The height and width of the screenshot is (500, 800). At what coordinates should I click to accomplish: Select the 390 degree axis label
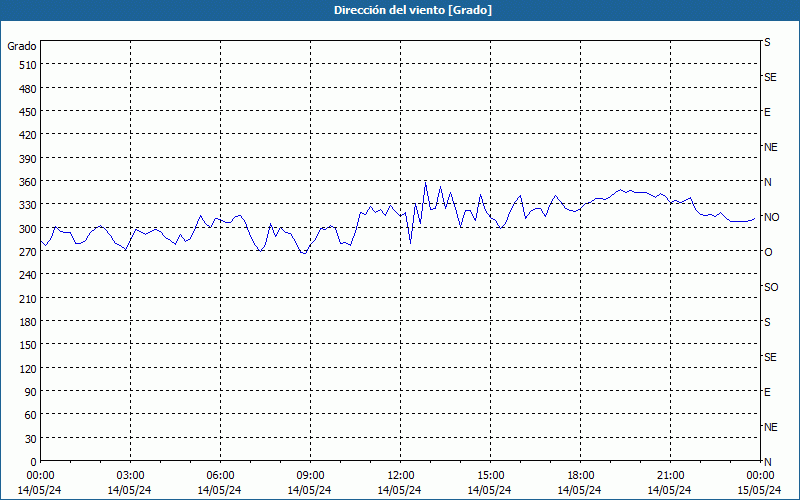tap(28, 159)
